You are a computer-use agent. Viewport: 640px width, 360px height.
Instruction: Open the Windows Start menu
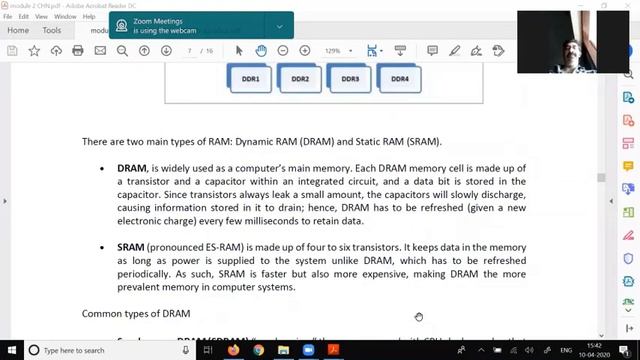click(x=12, y=350)
